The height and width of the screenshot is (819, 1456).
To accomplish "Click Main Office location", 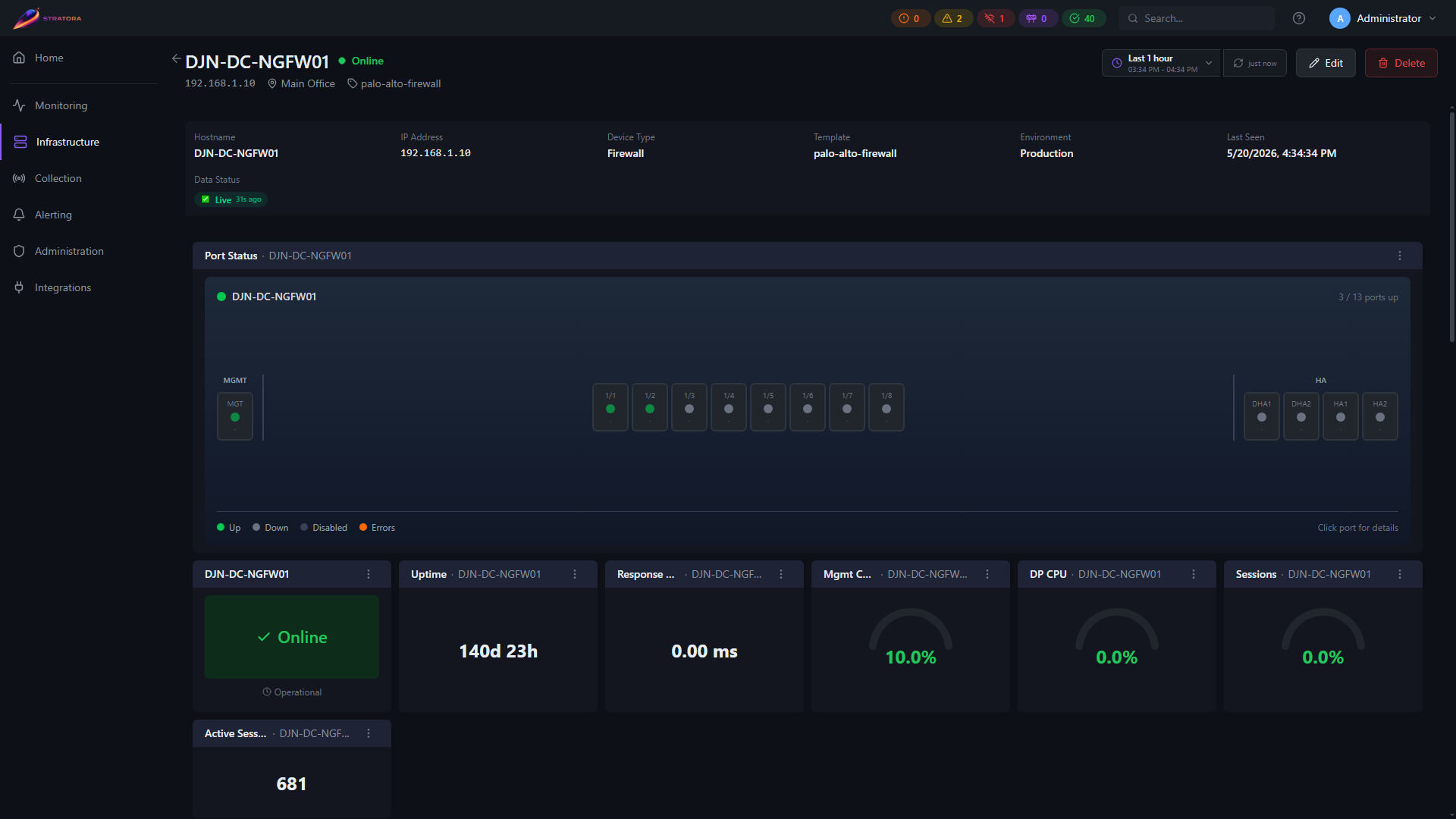I will coord(302,83).
